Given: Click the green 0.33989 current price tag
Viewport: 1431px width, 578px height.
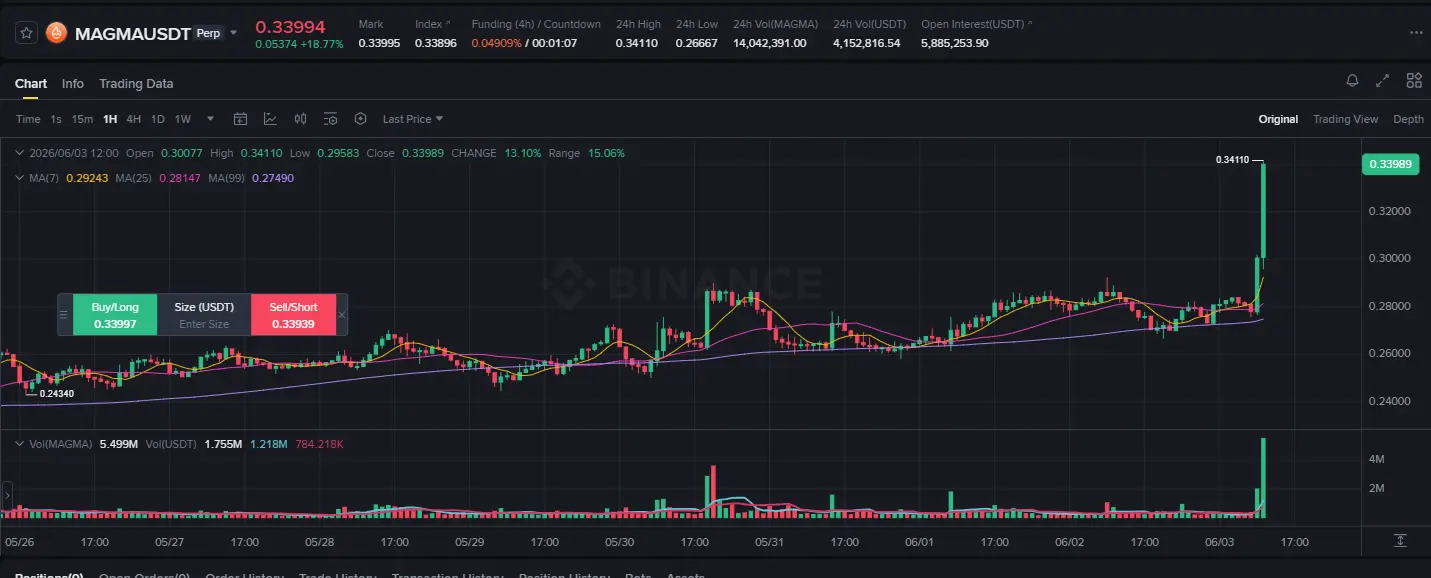Looking at the screenshot, I should [x=1390, y=164].
